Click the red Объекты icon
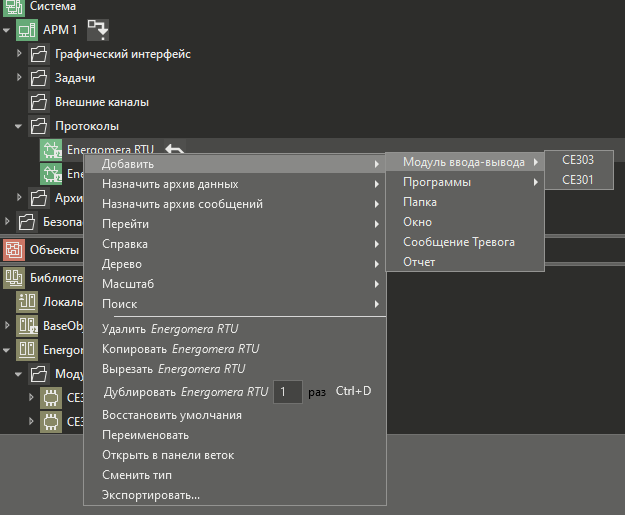 [x=14, y=249]
